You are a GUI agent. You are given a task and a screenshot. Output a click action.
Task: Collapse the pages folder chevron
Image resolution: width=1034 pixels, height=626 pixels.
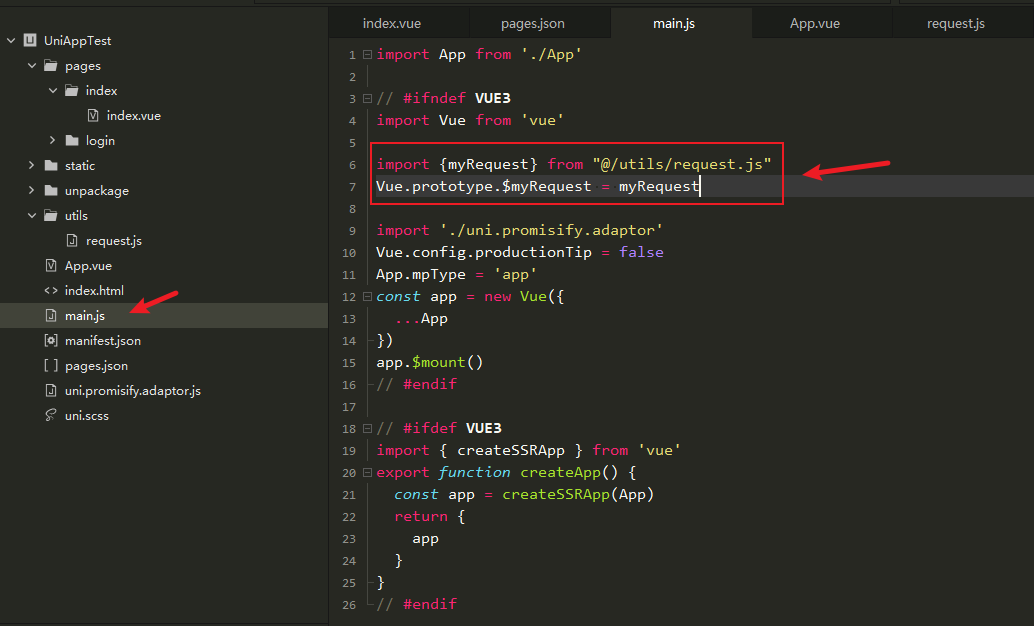32,65
